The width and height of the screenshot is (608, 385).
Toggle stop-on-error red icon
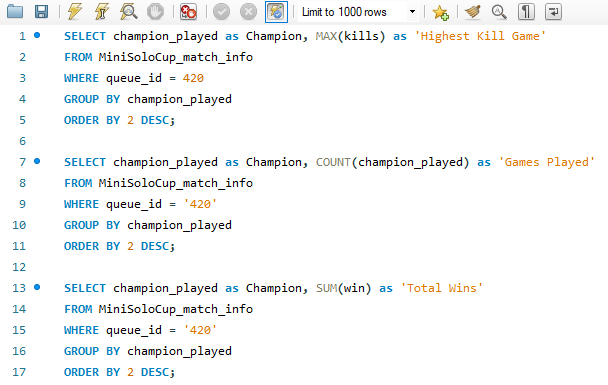pos(188,12)
